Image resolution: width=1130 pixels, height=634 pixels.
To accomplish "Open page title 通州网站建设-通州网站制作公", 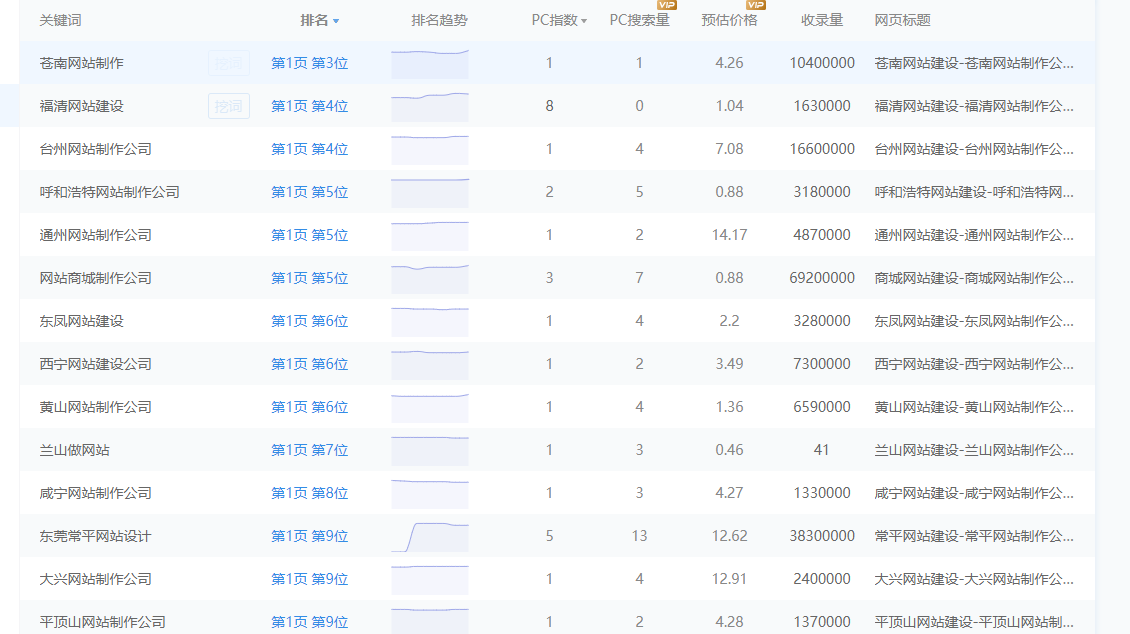I will point(974,235).
